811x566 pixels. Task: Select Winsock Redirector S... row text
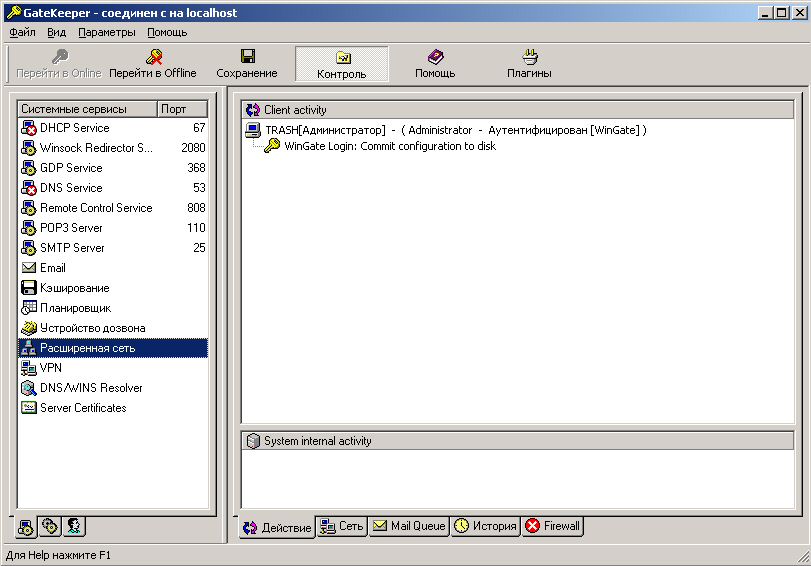[96, 148]
